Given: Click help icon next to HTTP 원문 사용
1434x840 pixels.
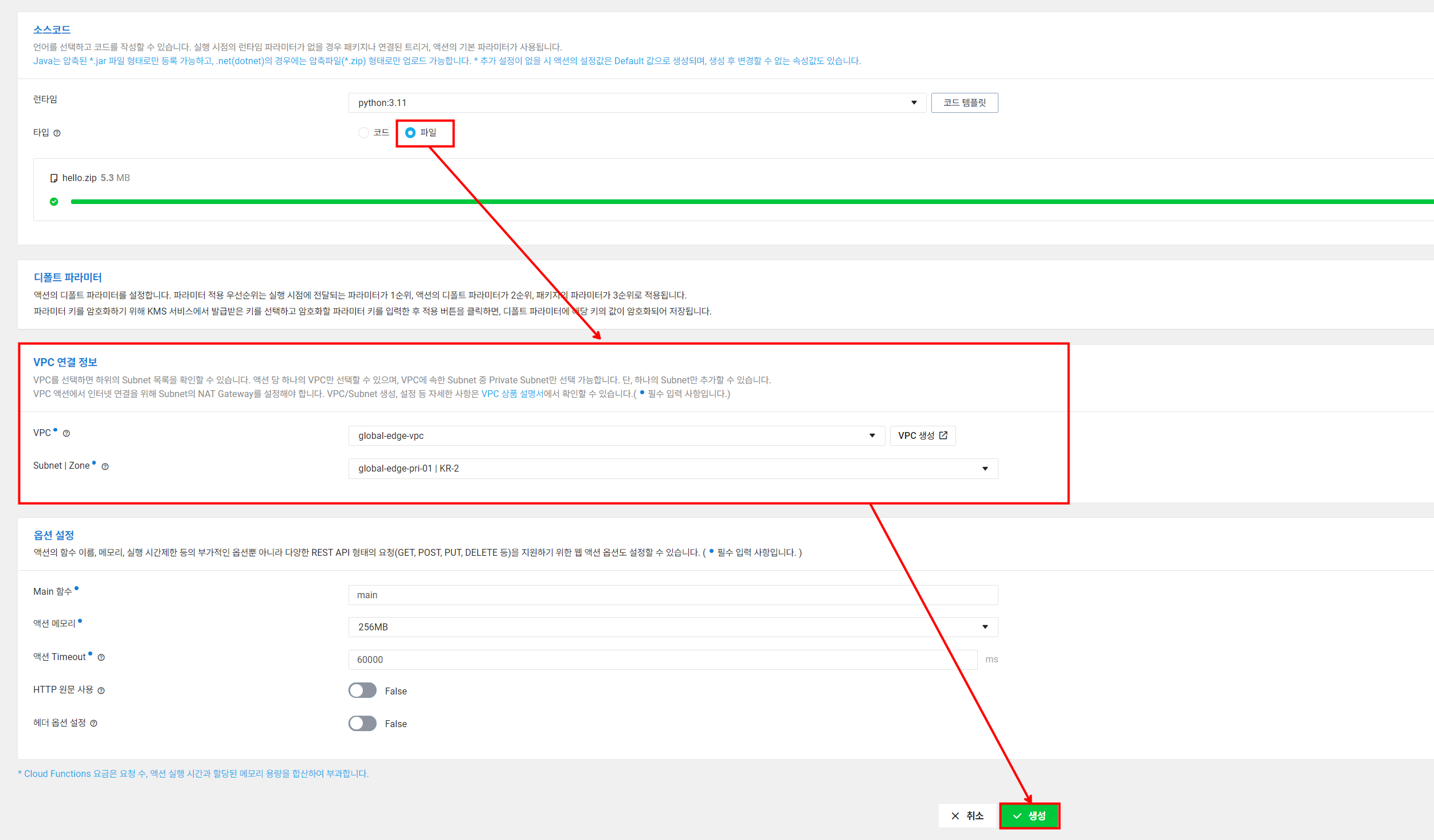Looking at the screenshot, I should coord(101,691).
